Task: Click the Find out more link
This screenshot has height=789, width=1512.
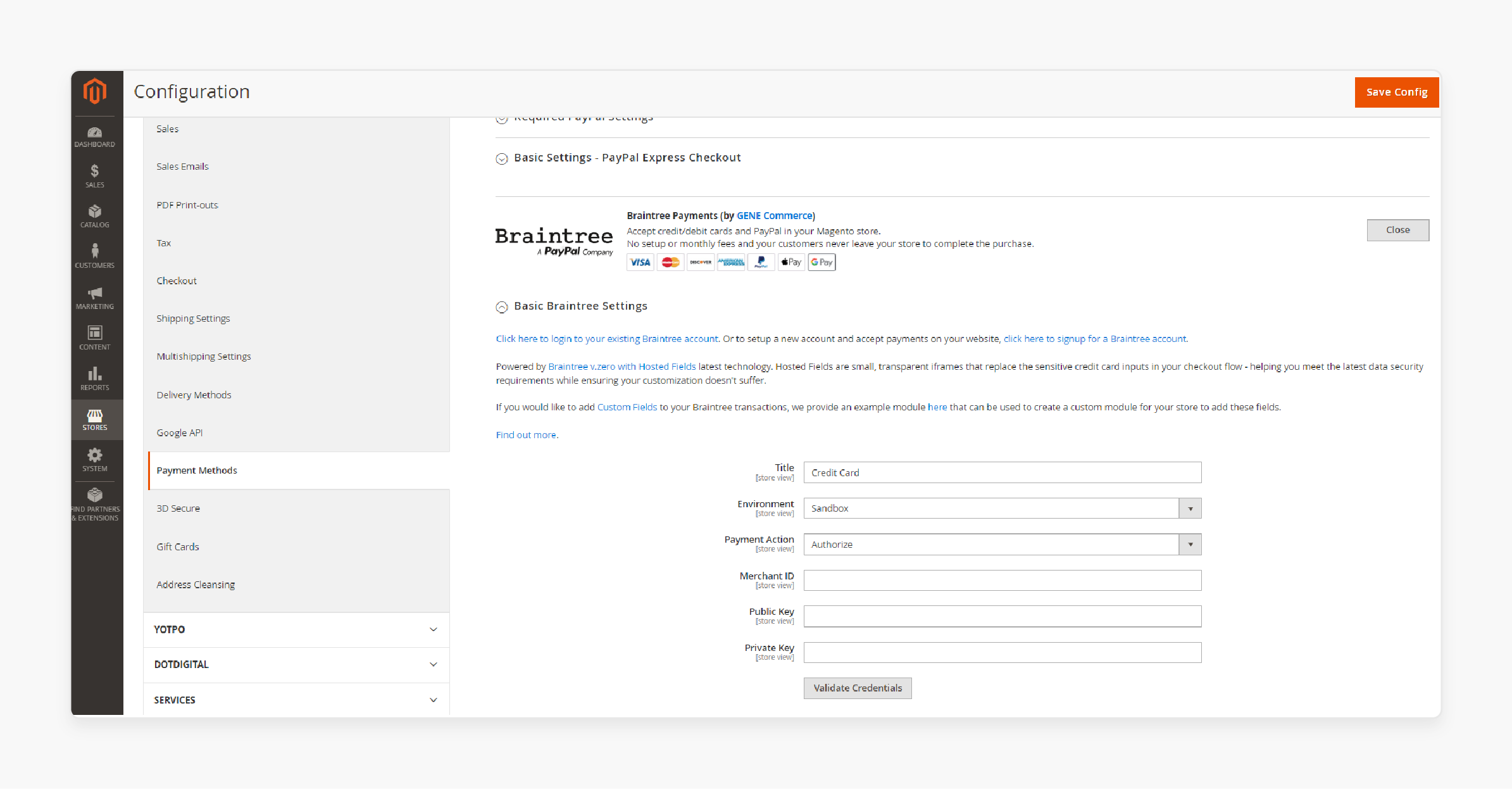Action: click(526, 435)
